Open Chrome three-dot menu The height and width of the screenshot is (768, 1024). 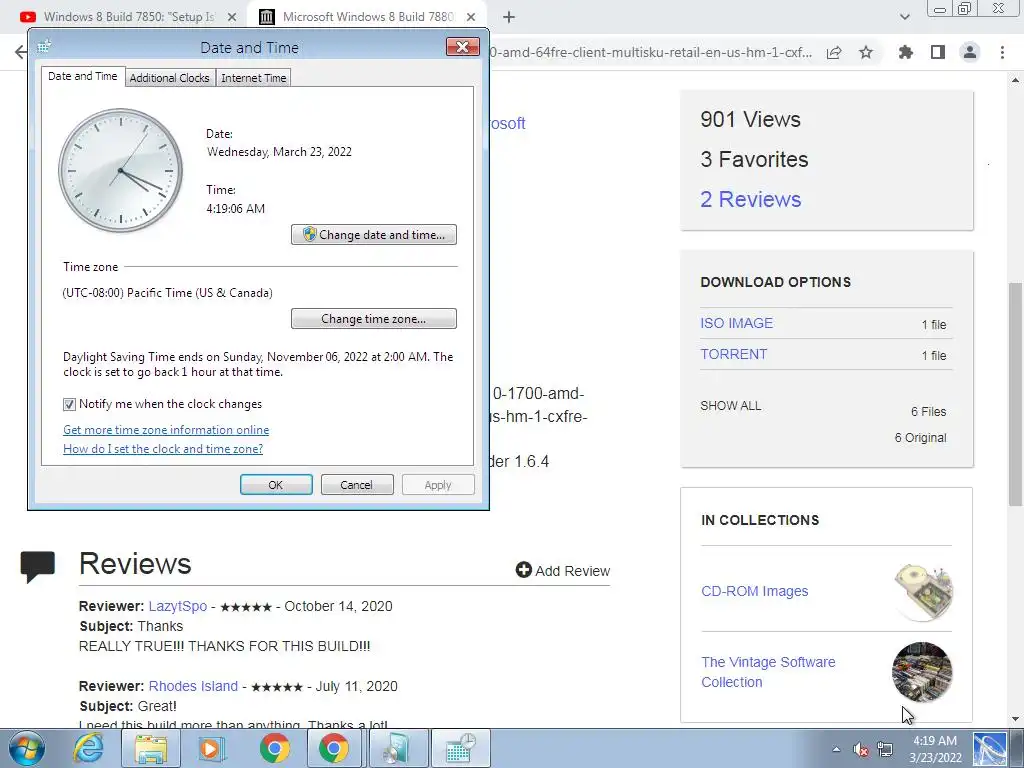[x=1002, y=52]
